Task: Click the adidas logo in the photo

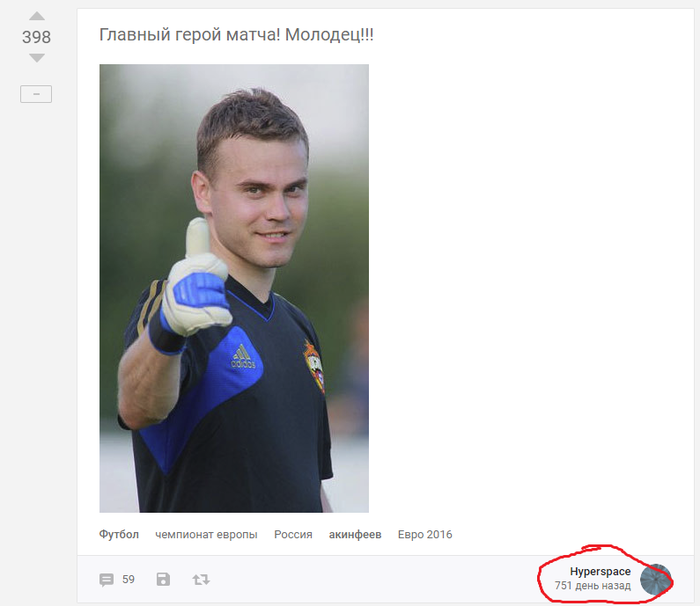Action: coord(243,357)
